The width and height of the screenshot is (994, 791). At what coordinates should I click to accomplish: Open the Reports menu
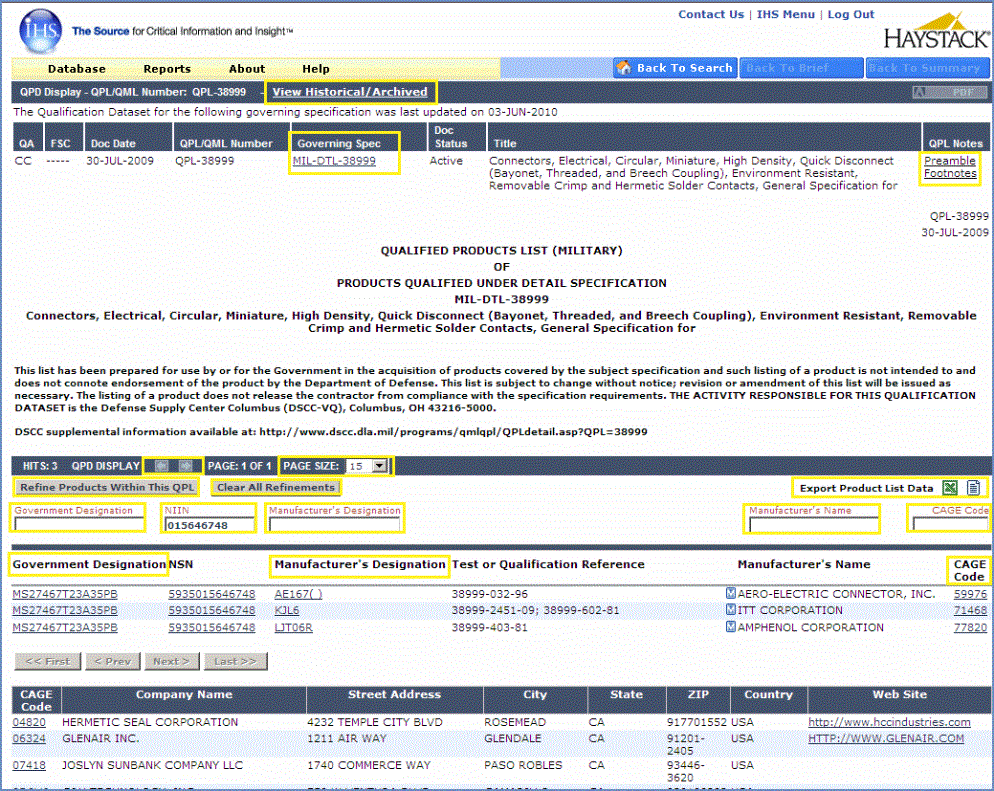(167, 68)
